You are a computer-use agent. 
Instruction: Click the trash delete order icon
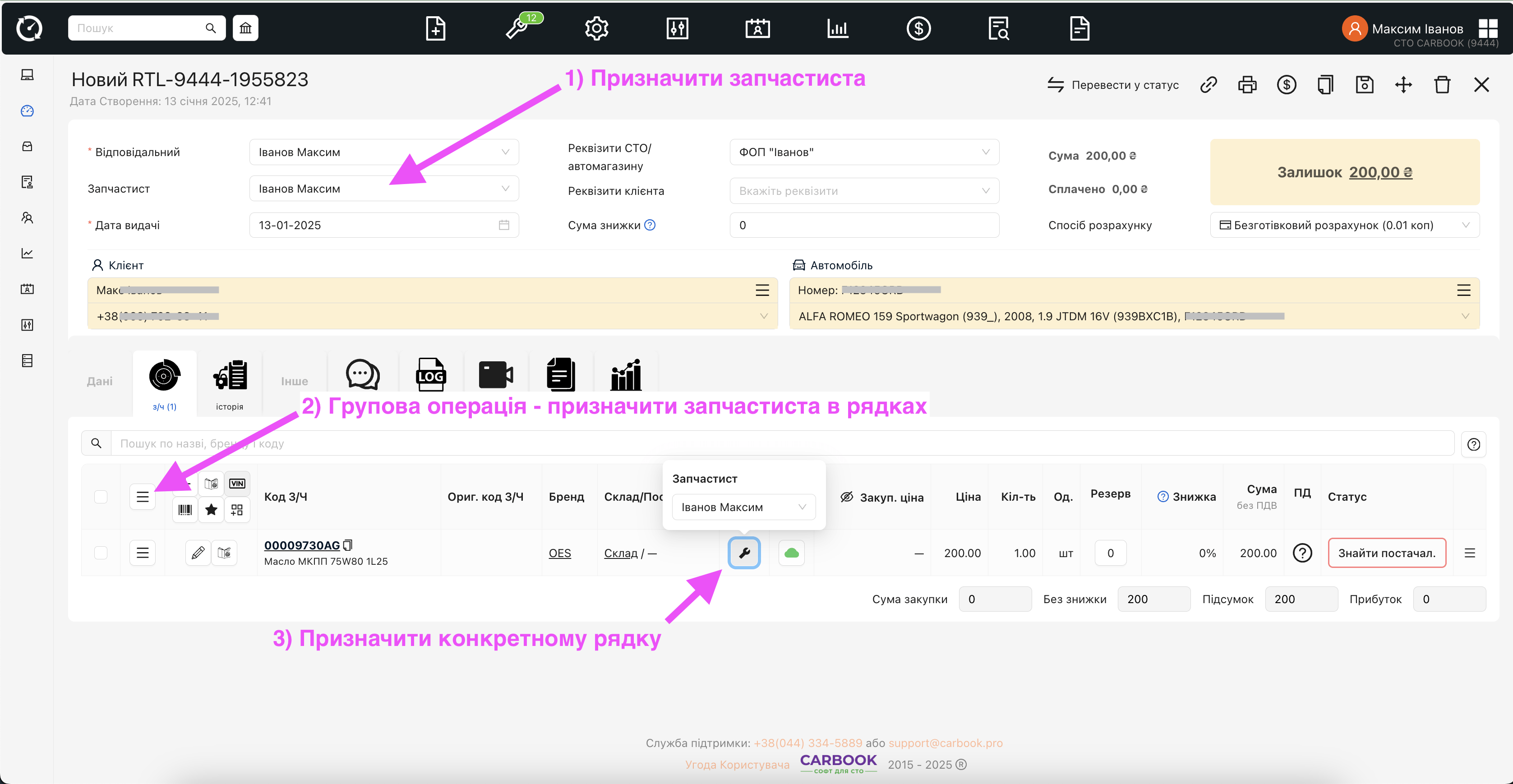click(x=1442, y=84)
